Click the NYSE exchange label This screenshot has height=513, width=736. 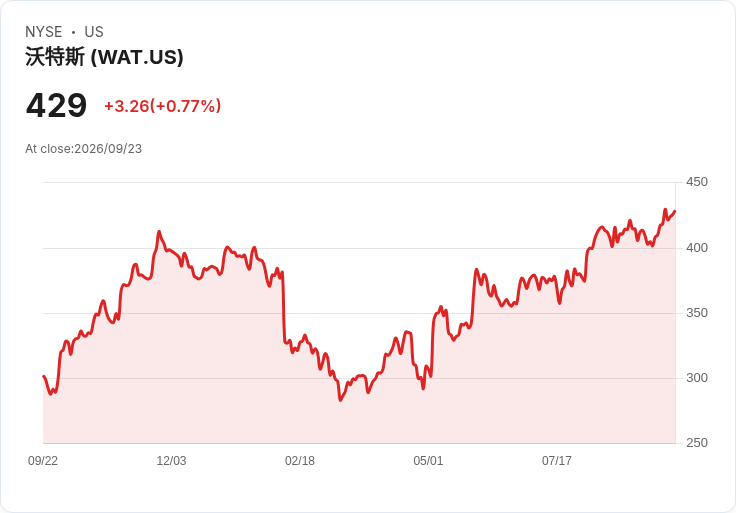coord(44,32)
